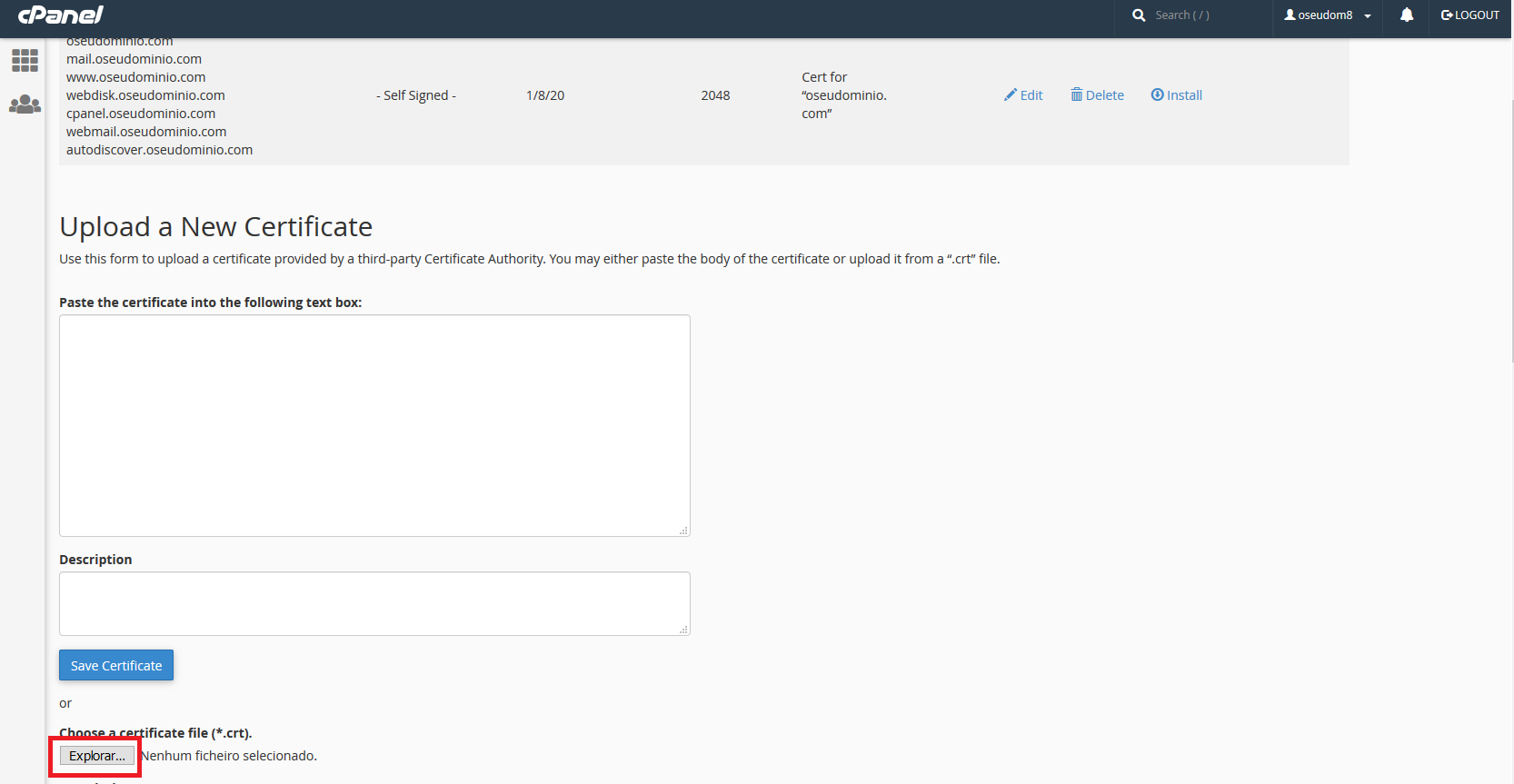This screenshot has width=1514, height=784.
Task: Click the Install icon for the certificate
Action: [1157, 95]
